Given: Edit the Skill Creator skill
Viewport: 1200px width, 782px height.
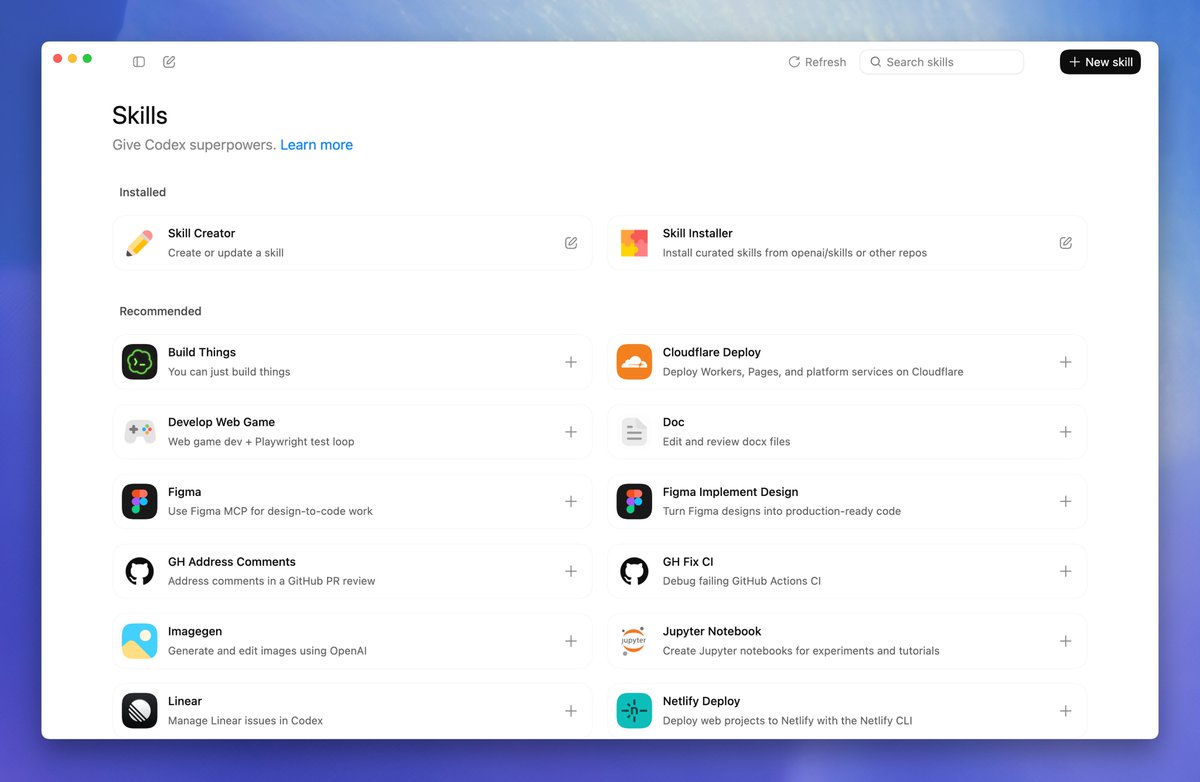Looking at the screenshot, I should (571, 243).
